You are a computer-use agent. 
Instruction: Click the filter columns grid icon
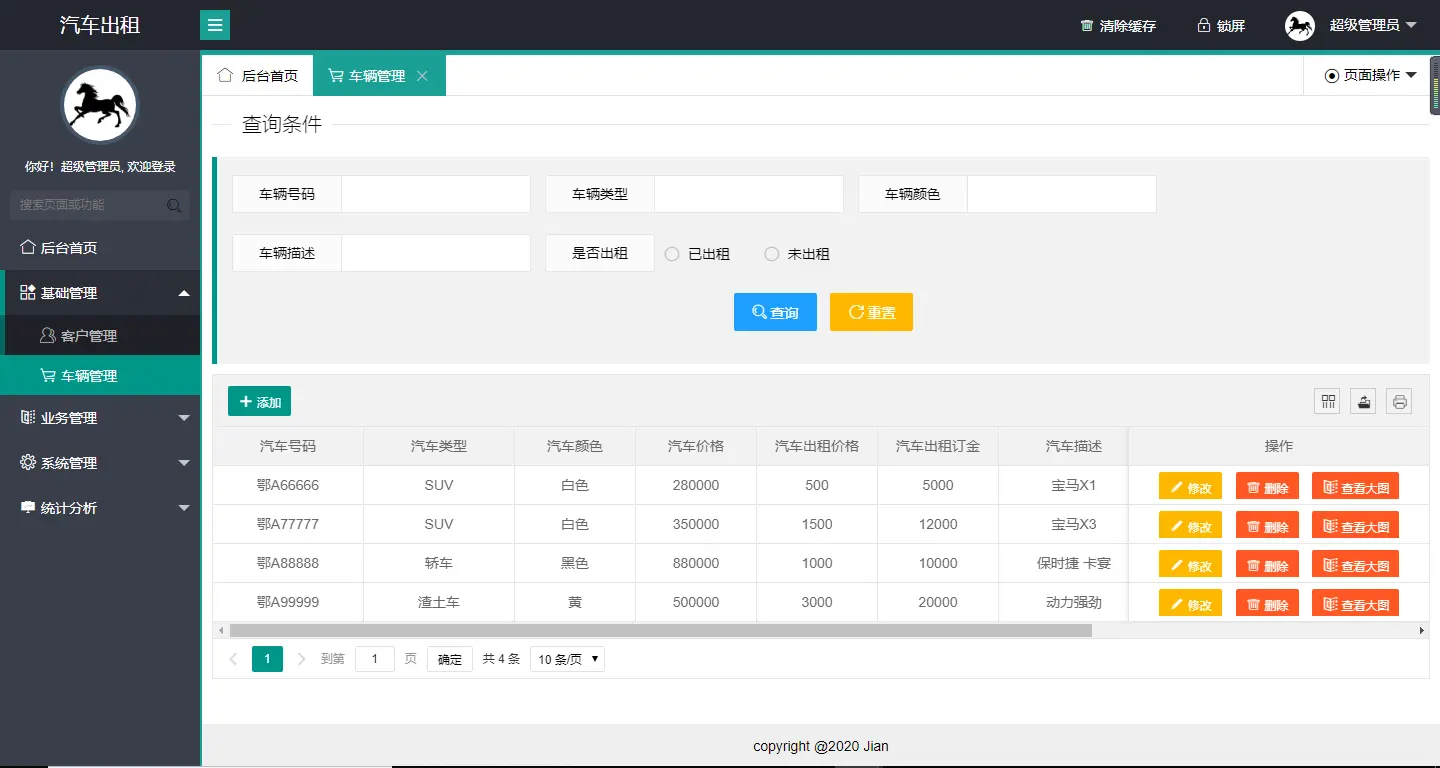click(1328, 401)
